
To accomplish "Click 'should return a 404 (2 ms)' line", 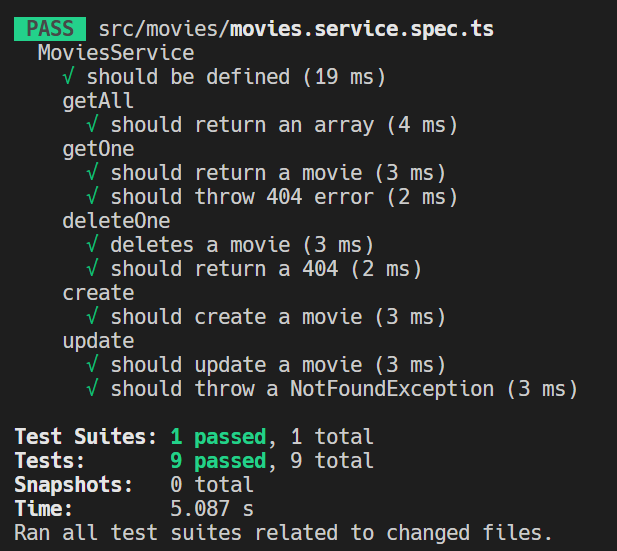I will (266, 269).
